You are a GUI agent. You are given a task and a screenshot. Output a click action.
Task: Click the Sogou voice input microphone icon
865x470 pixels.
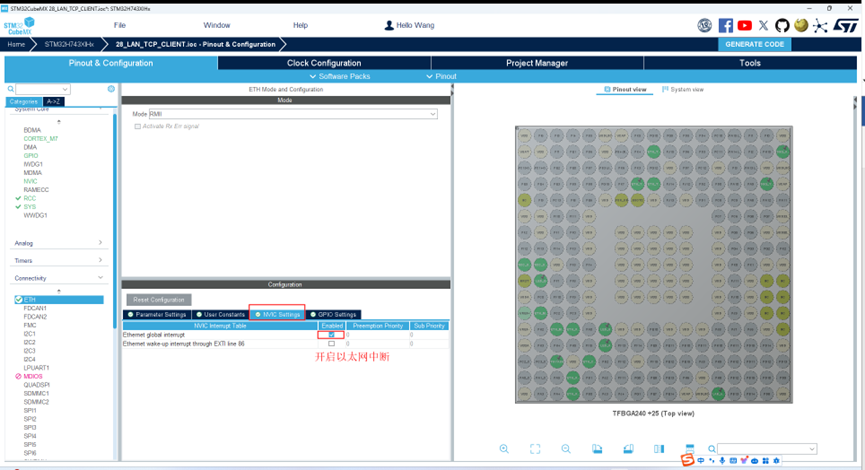pos(722,461)
